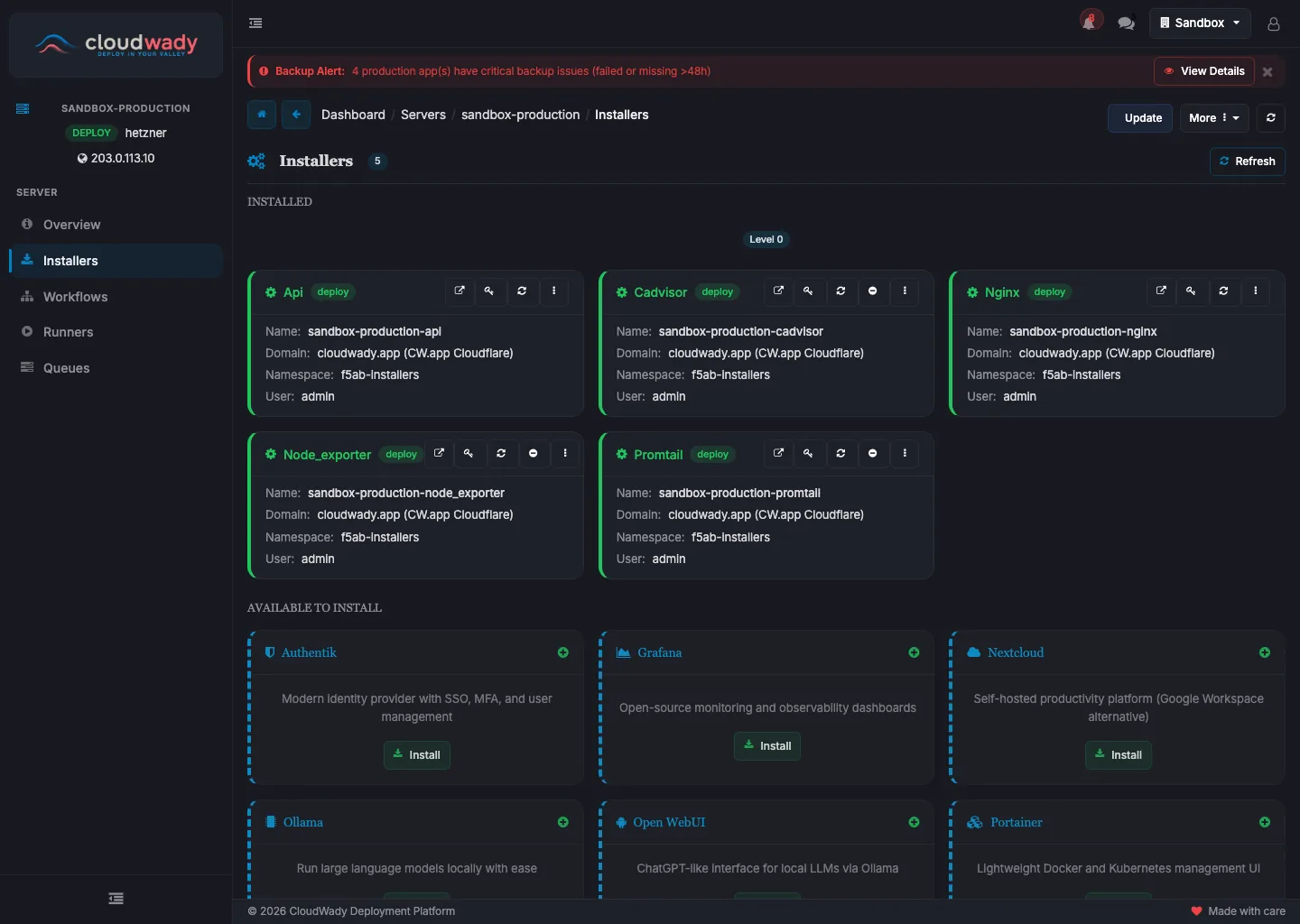This screenshot has height=924, width=1300.
Task: Click the Ollama plus icon
Action: pos(563,822)
